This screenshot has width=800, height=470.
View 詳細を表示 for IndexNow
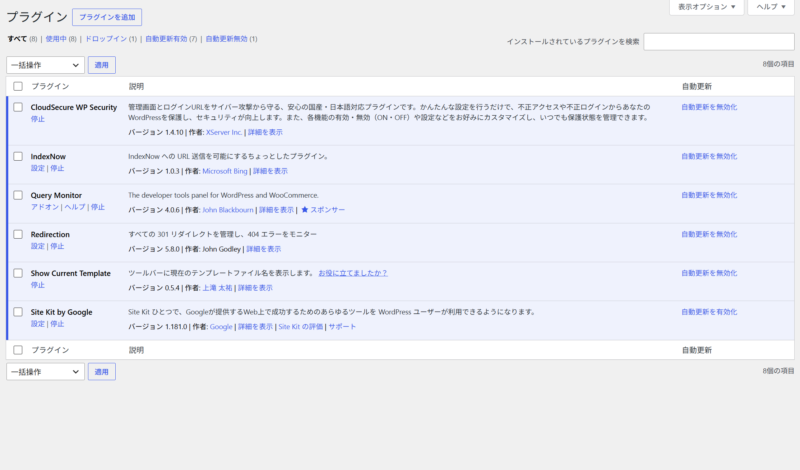[x=270, y=171]
